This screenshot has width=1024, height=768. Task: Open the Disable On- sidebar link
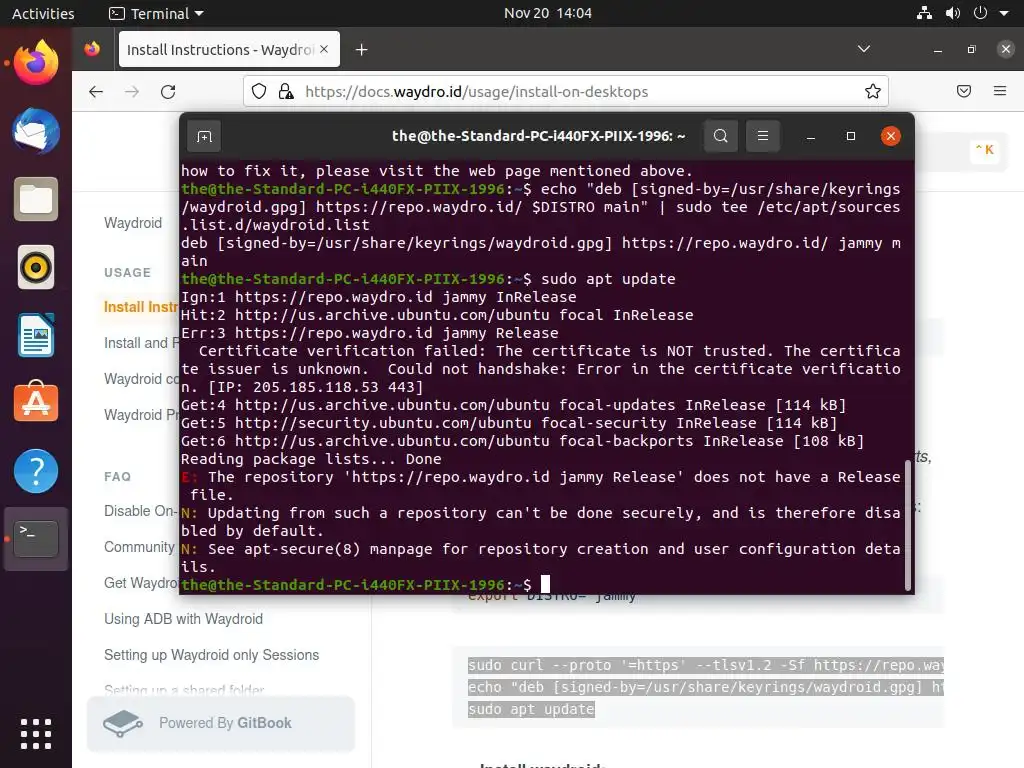[141, 511]
